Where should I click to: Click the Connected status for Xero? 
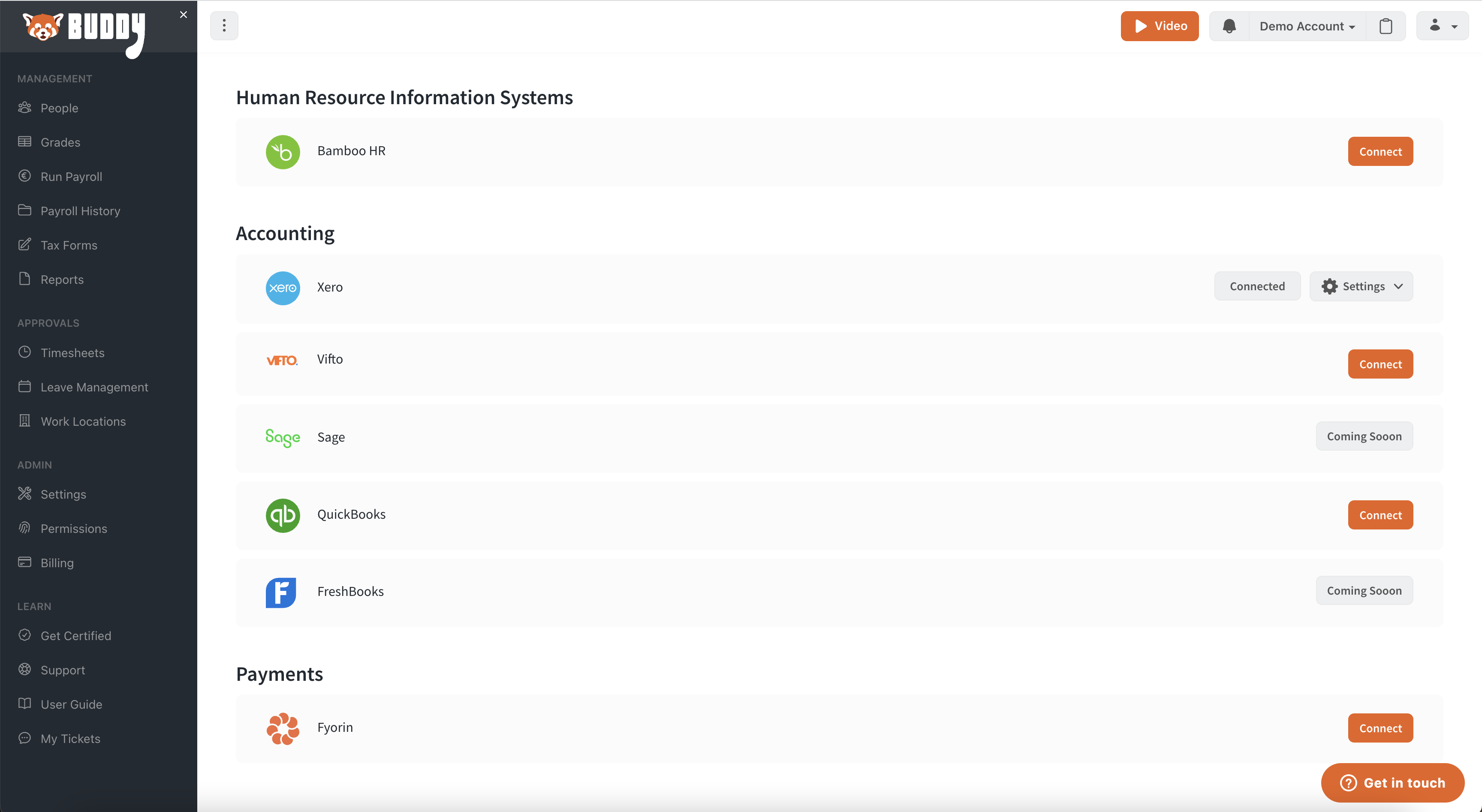(x=1257, y=286)
